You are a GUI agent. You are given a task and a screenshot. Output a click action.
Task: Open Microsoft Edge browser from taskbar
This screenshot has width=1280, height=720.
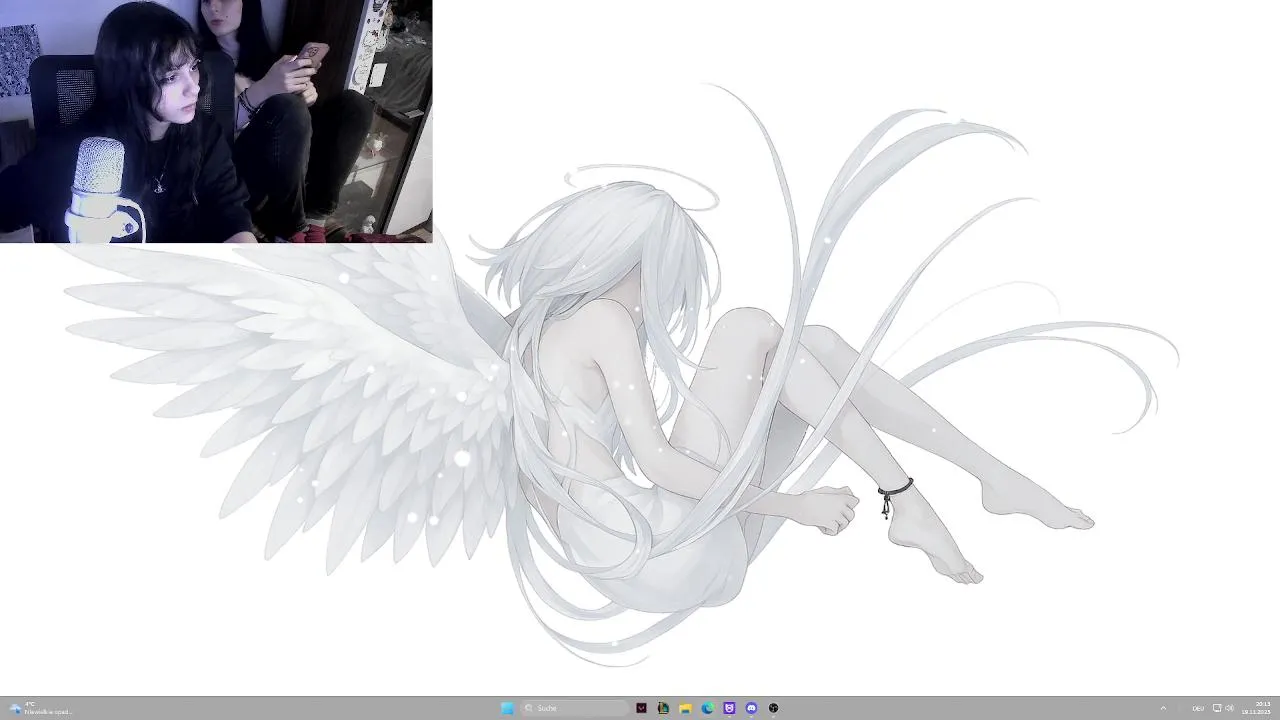[707, 708]
